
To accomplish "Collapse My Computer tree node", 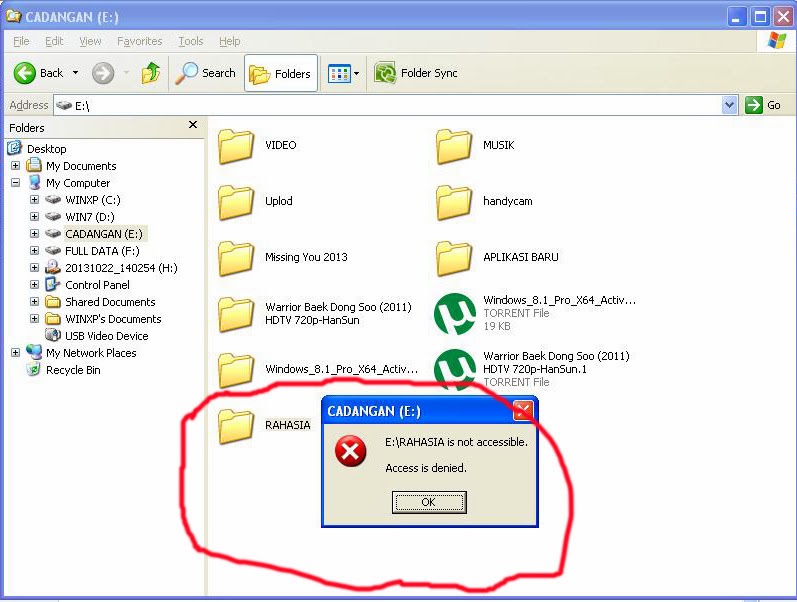I will point(15,183).
